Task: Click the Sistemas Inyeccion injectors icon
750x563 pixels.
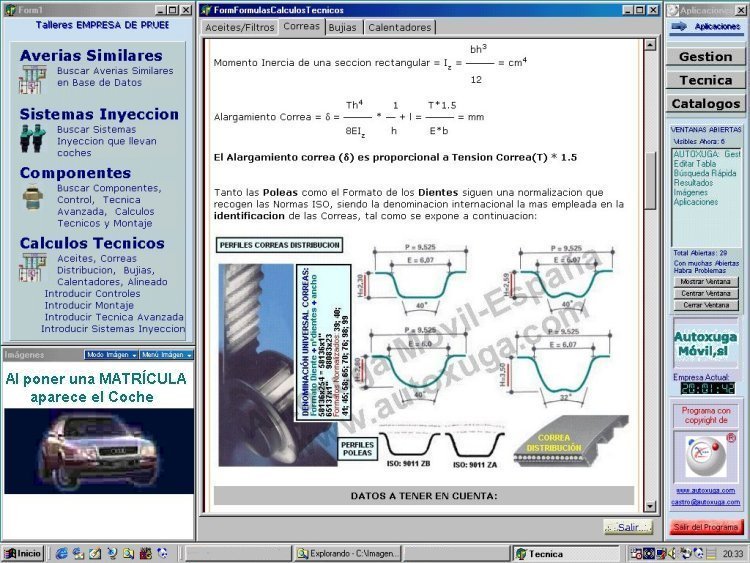Action: [x=33, y=139]
